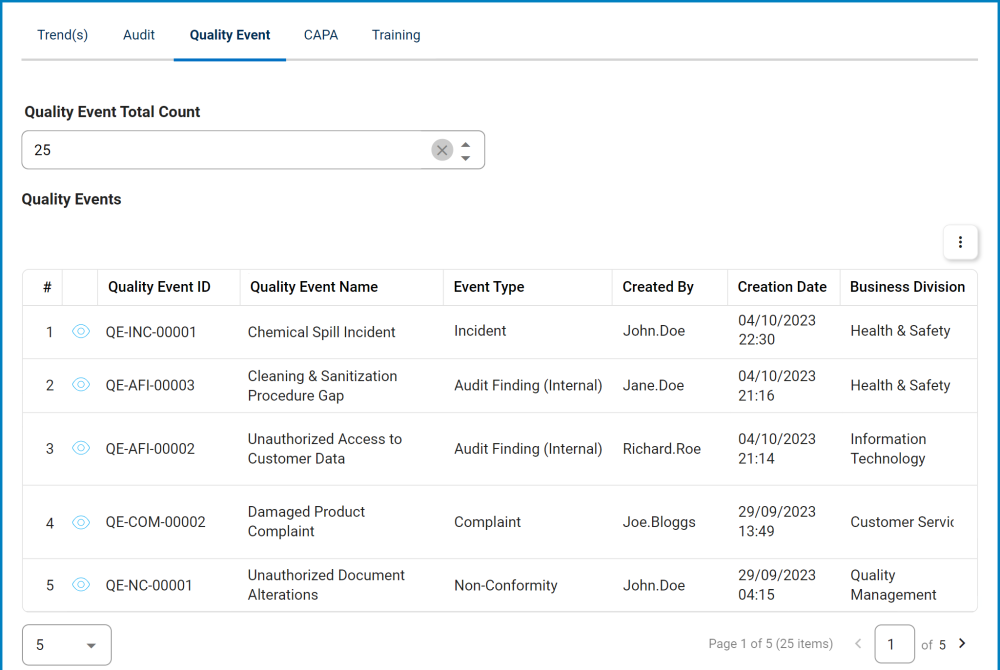Toggle the eye view for QE-AFI-00003
Viewport: 1000px width, 670px height.
point(80,385)
